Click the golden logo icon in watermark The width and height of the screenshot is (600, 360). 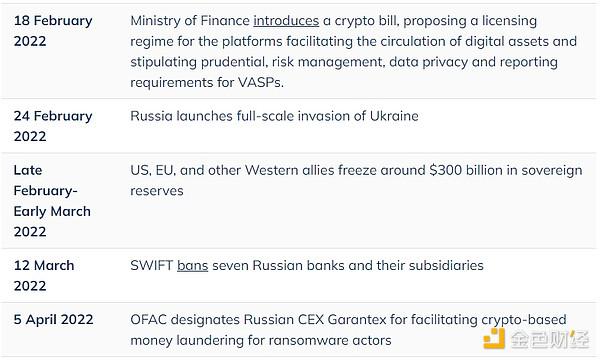pyautogui.click(x=494, y=339)
